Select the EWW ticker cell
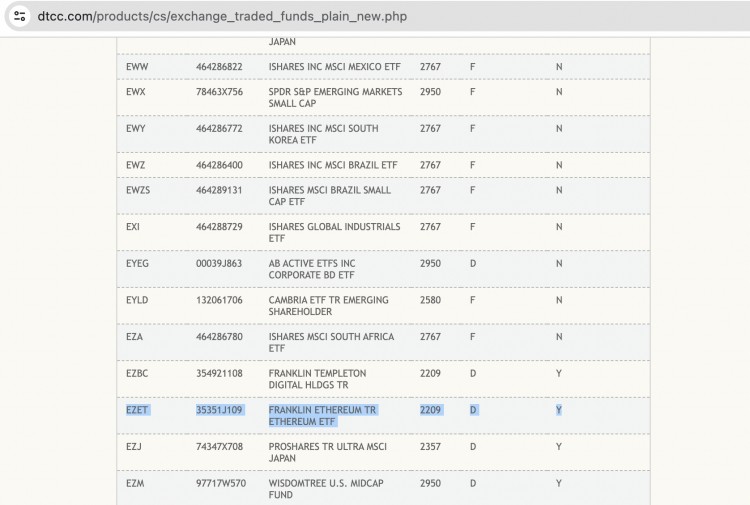Viewport: 750px width, 505px height. point(137,66)
